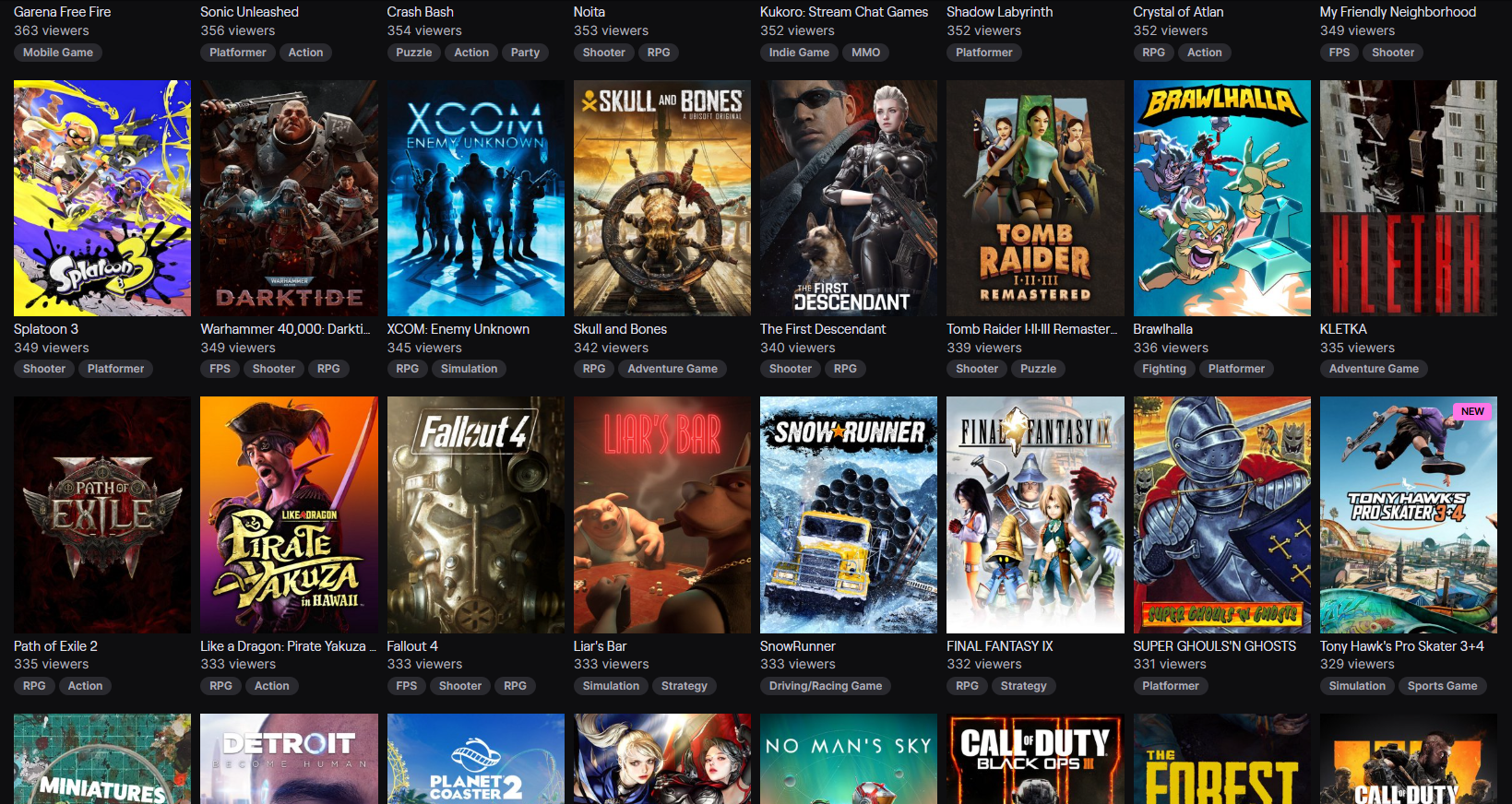Select the Party tag under Crash Bash

(x=525, y=53)
